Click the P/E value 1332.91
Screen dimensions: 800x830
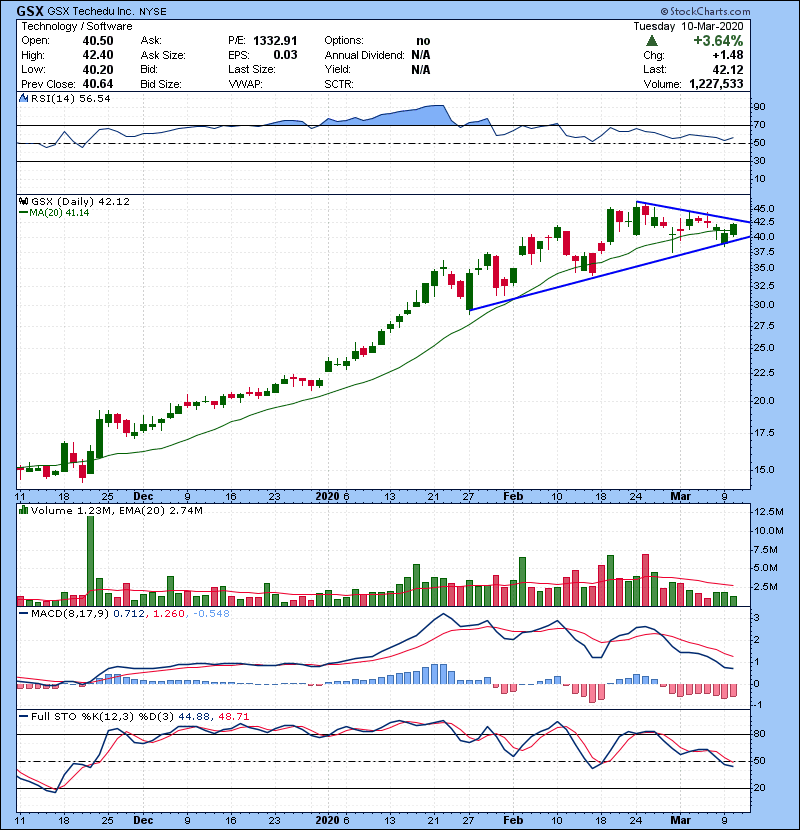pos(275,41)
